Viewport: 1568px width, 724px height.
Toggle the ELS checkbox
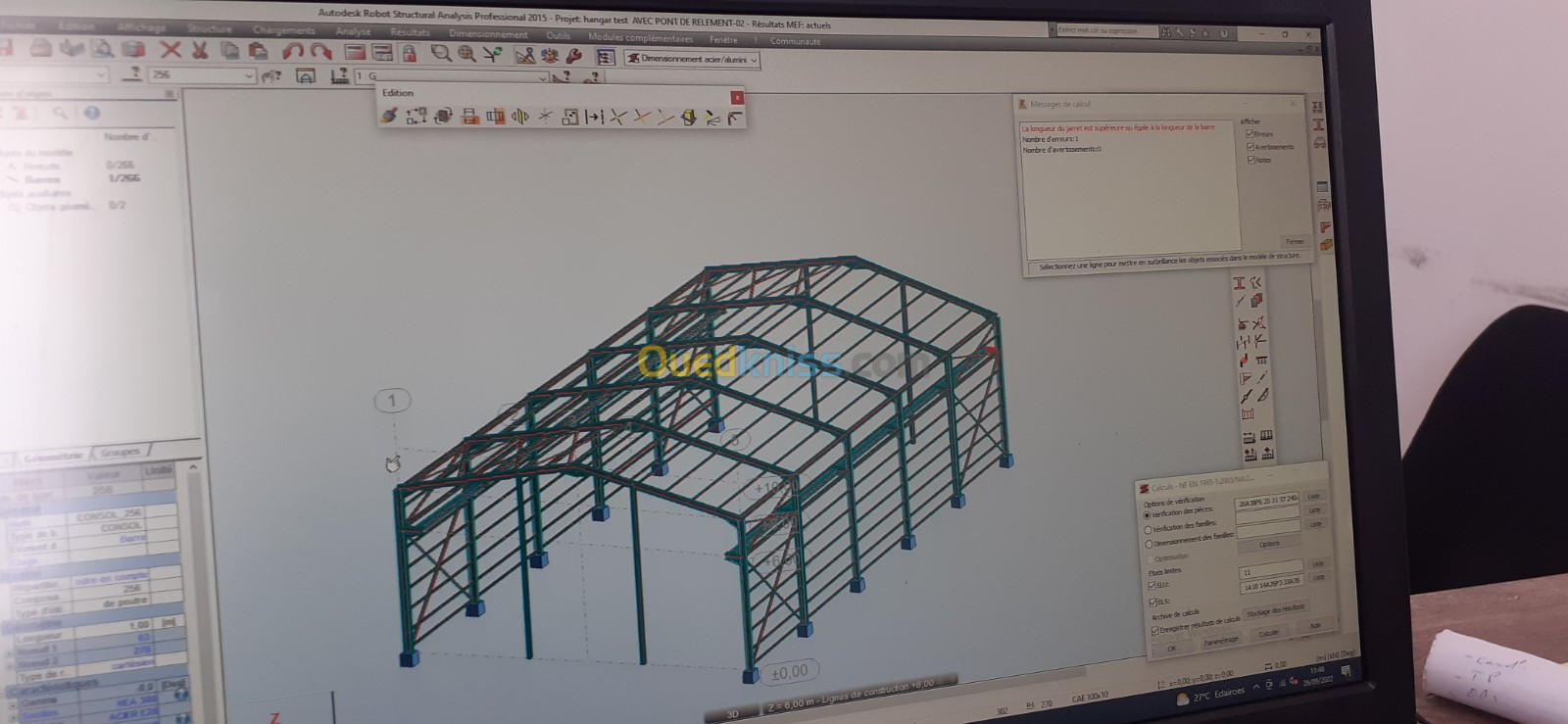tap(1153, 601)
